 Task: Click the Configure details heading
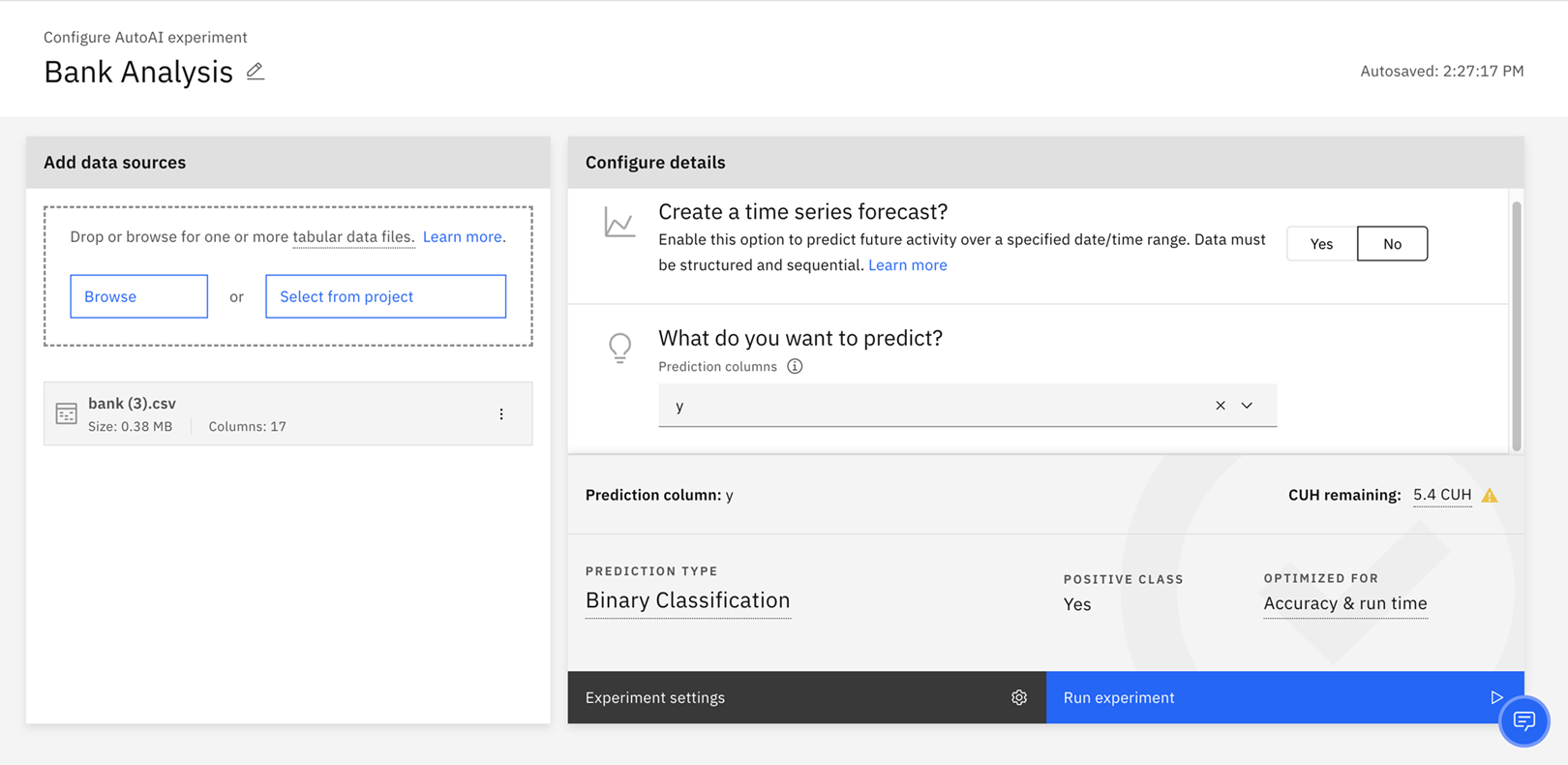[x=655, y=163]
